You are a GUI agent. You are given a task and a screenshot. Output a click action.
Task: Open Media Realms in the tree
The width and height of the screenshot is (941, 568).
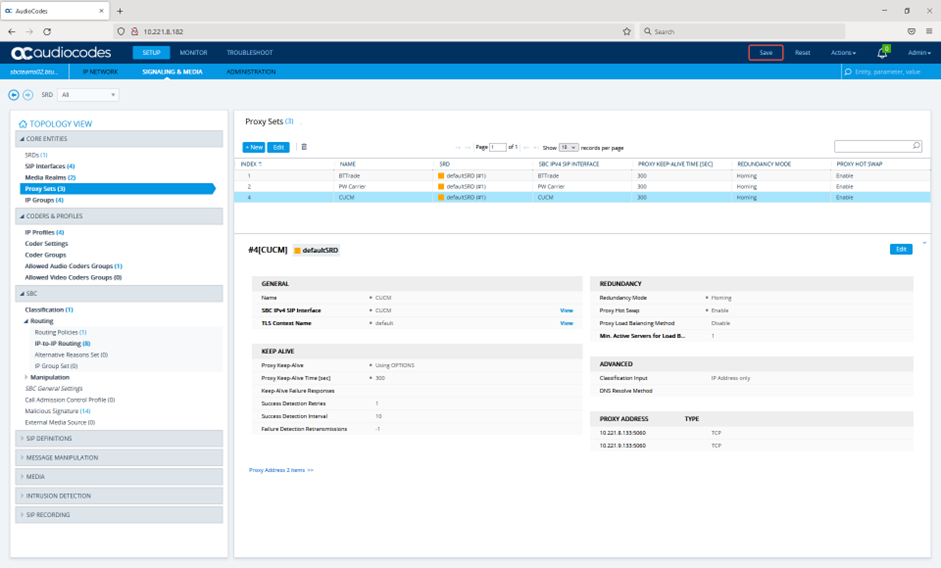[x=50, y=178]
